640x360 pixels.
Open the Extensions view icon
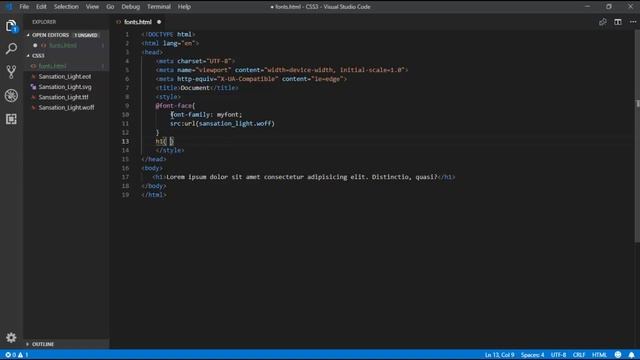[x=11, y=119]
